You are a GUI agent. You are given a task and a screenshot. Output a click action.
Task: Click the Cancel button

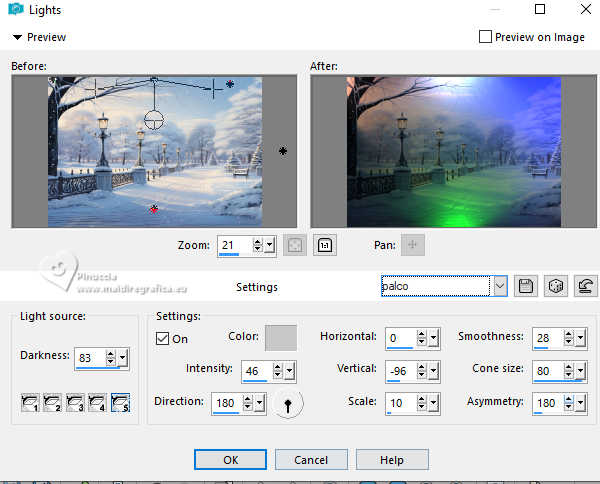[311, 460]
